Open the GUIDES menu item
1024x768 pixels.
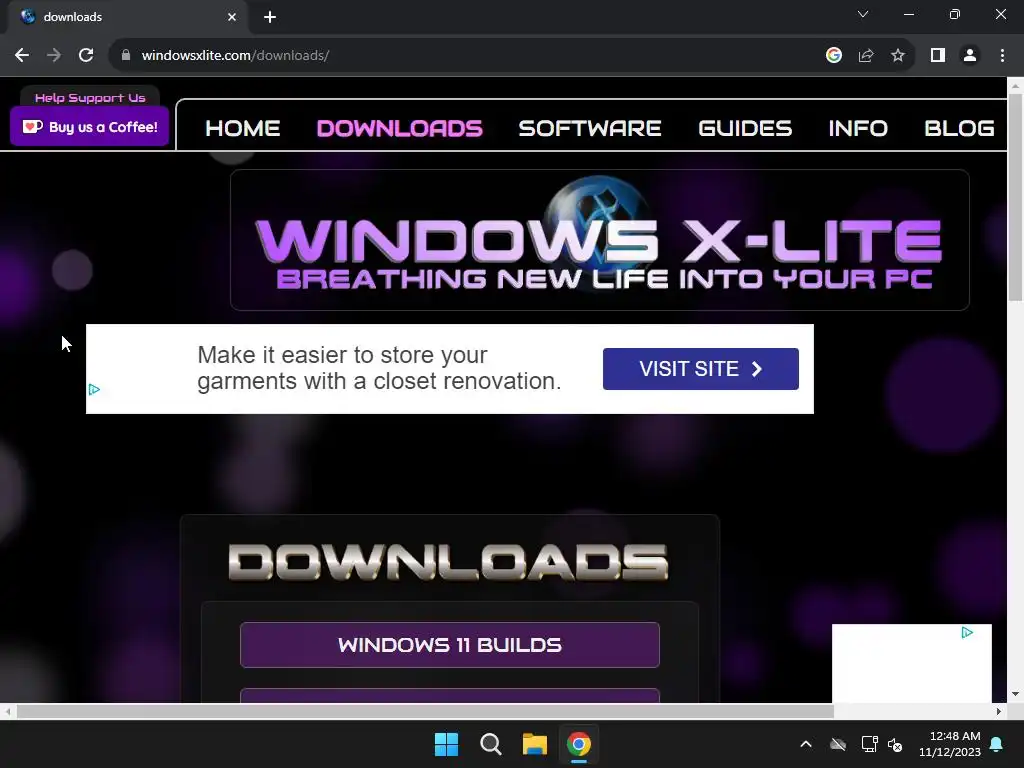click(744, 128)
